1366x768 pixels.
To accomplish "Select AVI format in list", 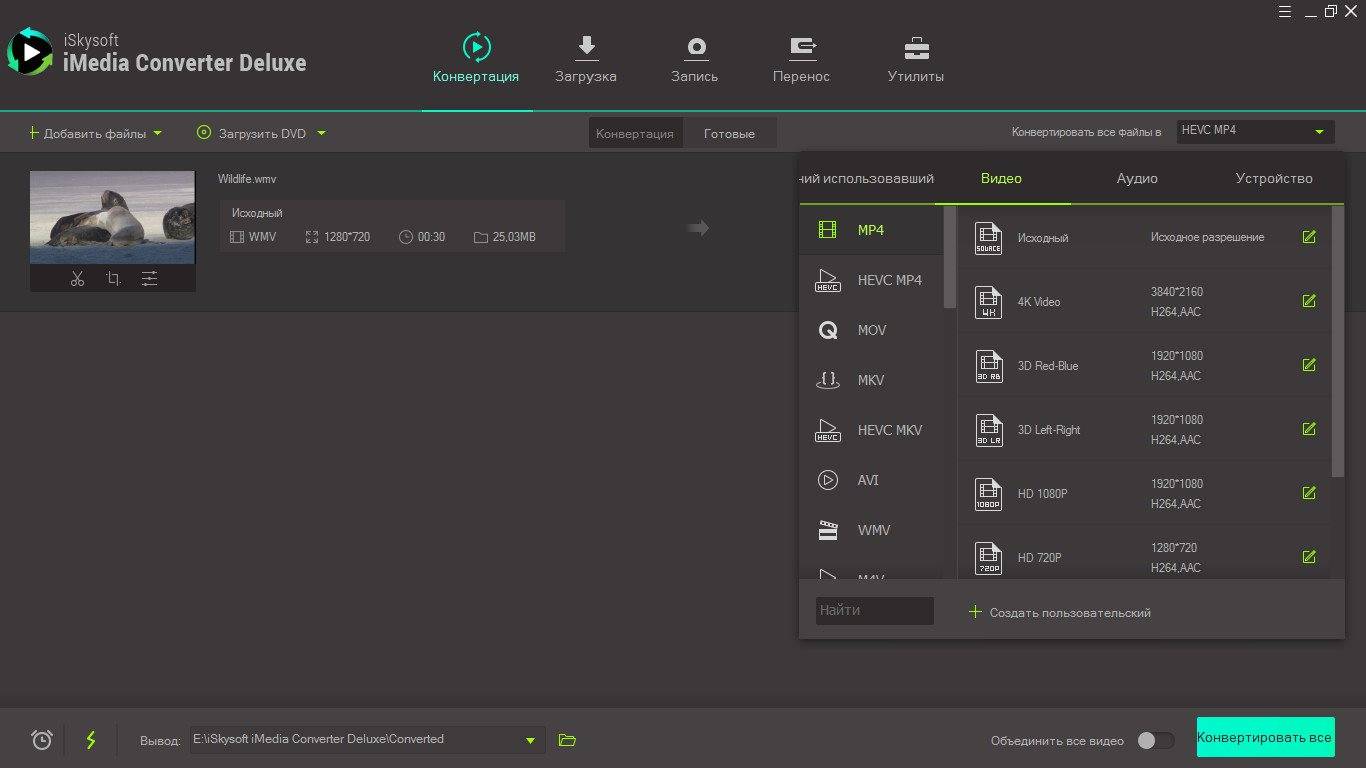I will click(871, 480).
